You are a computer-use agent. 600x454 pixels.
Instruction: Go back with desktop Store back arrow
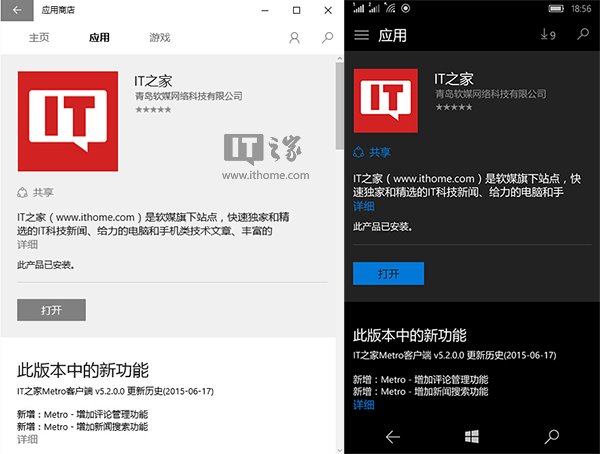pyautogui.click(x=17, y=10)
